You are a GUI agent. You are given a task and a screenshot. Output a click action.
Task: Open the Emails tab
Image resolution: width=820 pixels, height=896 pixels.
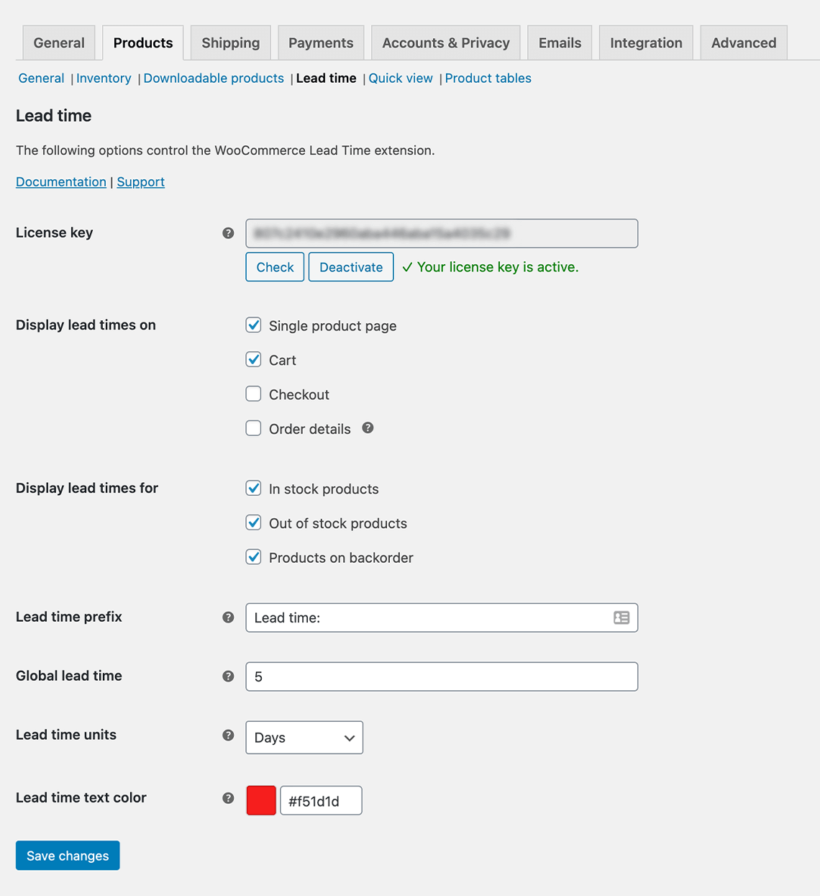pos(559,43)
